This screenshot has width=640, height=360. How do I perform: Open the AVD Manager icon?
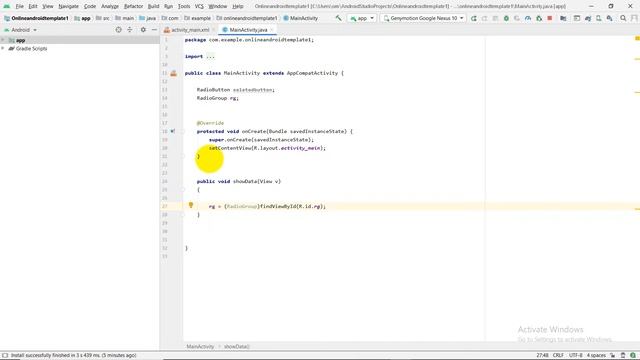(598, 18)
